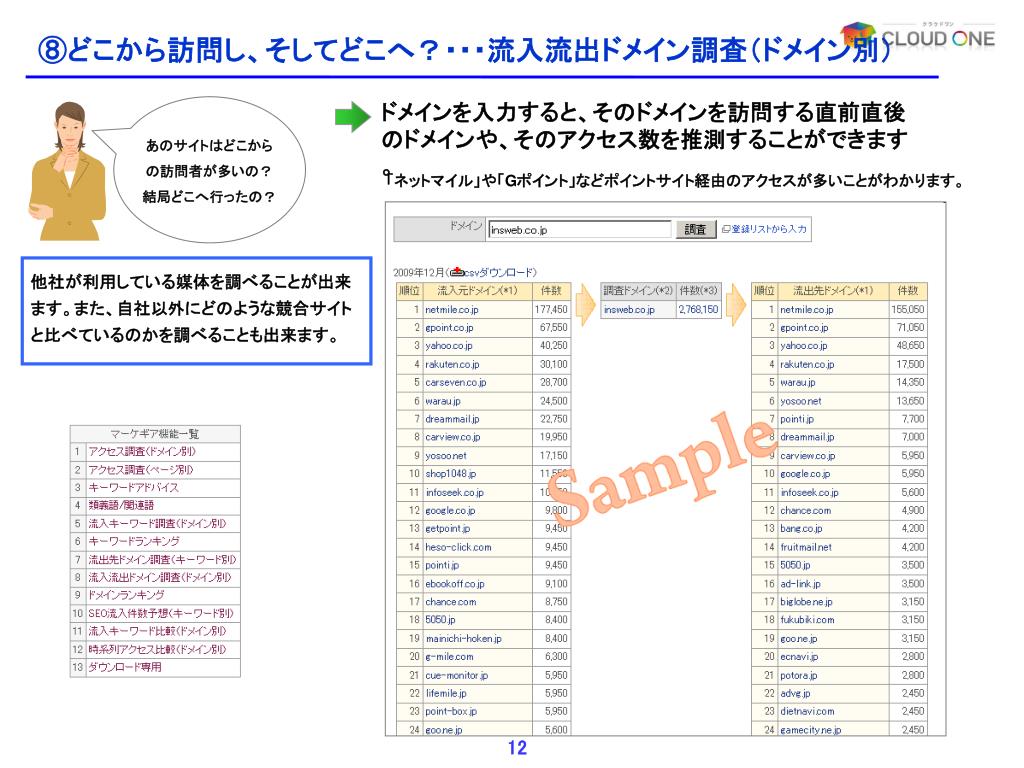Click the マーケギア機能一覧 table header

point(155,434)
